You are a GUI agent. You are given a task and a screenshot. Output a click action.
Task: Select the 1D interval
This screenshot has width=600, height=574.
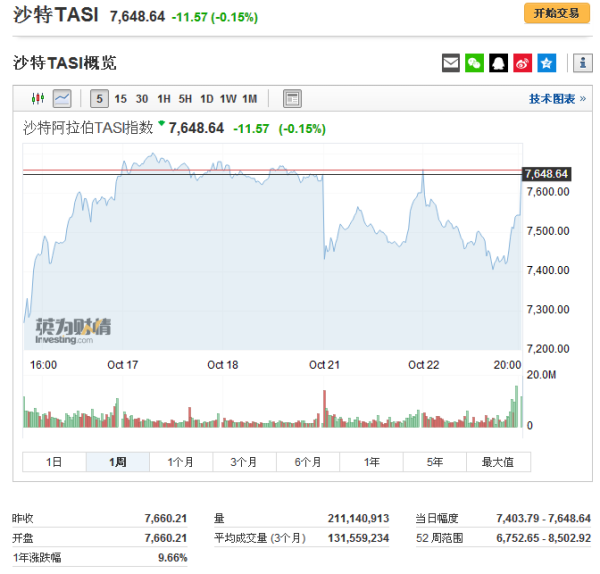[x=207, y=99]
